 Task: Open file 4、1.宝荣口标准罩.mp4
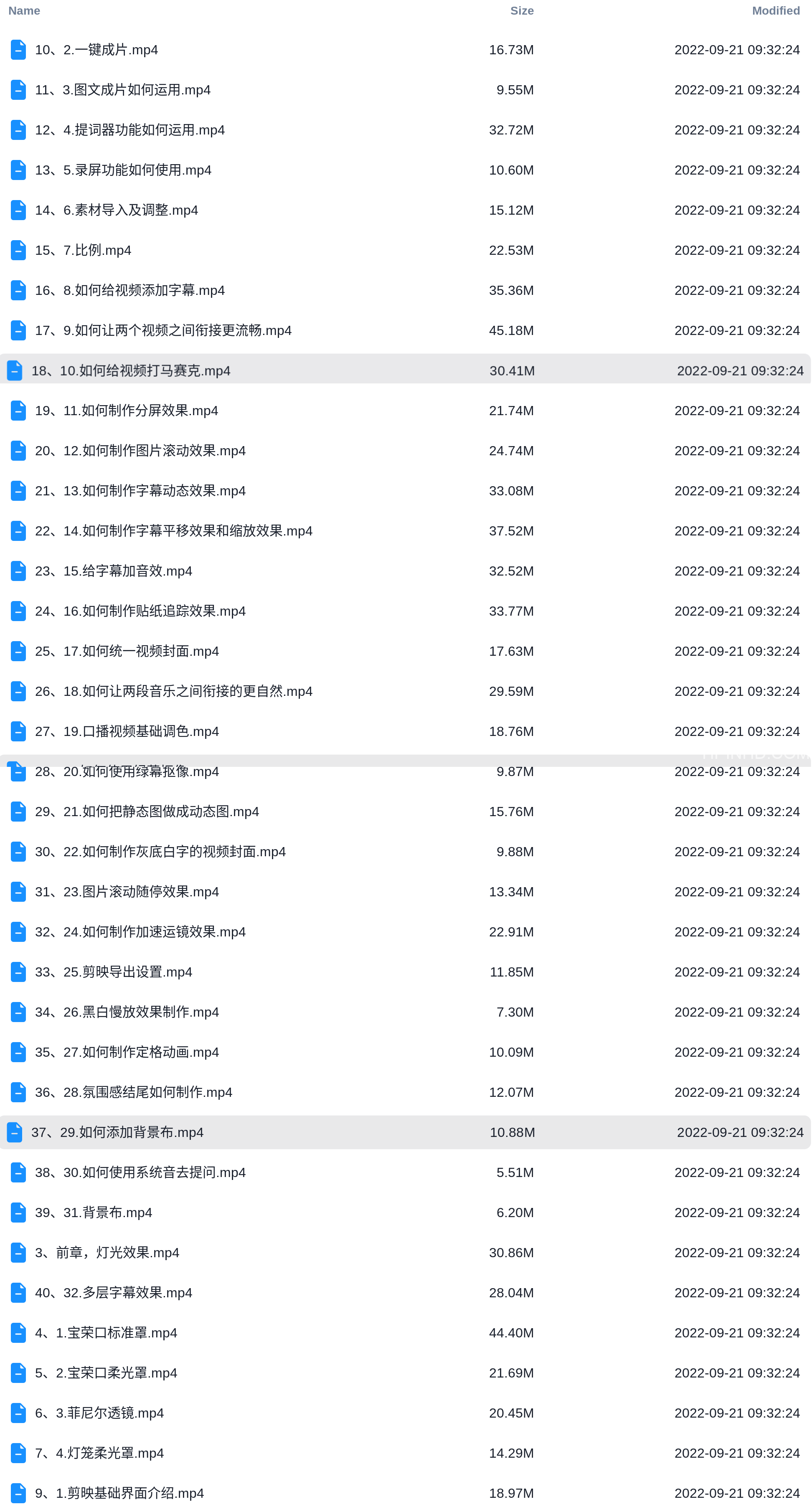(106, 1333)
